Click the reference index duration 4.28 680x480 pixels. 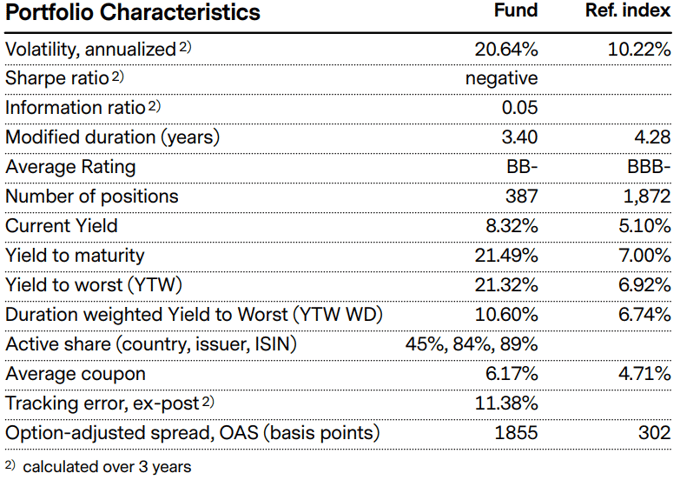[653, 137]
